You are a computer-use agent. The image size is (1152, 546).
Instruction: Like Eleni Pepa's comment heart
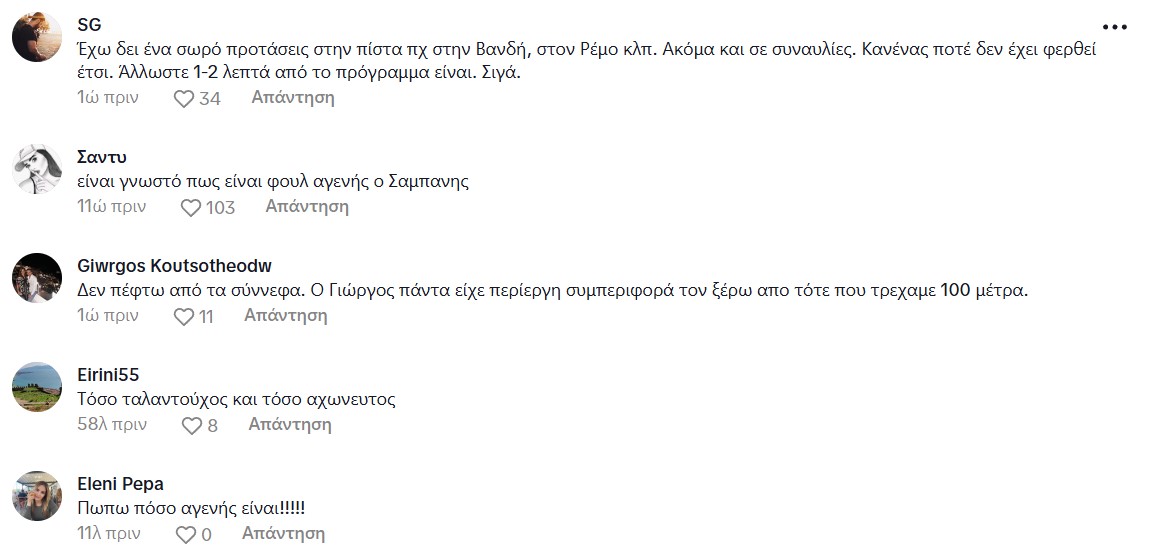coord(185,535)
